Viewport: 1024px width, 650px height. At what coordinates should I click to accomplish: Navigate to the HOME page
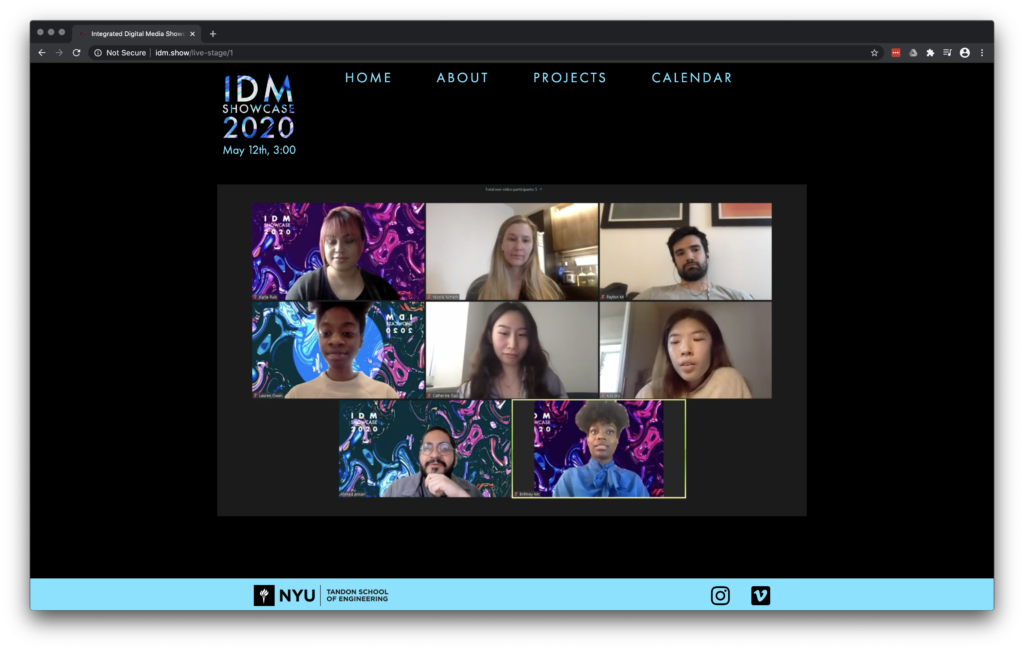[x=368, y=78]
